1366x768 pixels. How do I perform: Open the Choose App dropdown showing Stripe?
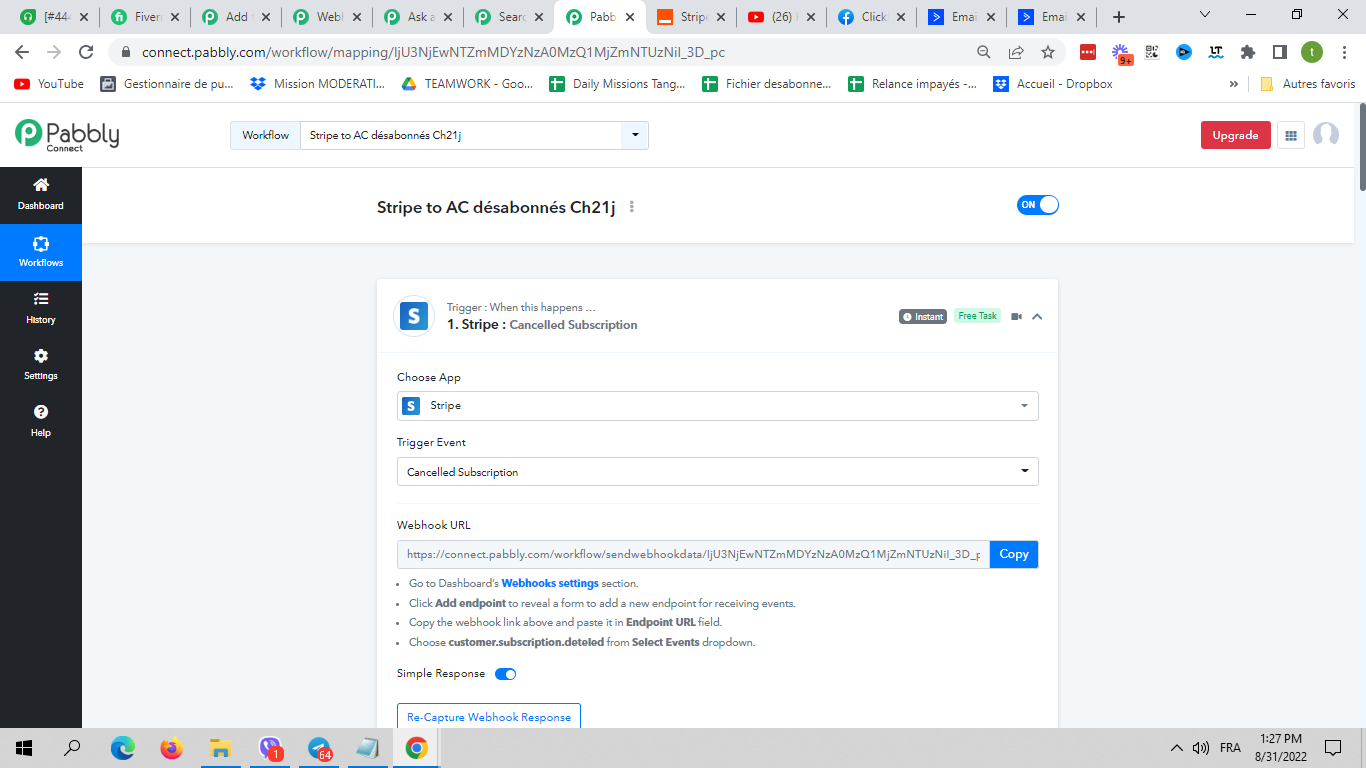coord(718,406)
